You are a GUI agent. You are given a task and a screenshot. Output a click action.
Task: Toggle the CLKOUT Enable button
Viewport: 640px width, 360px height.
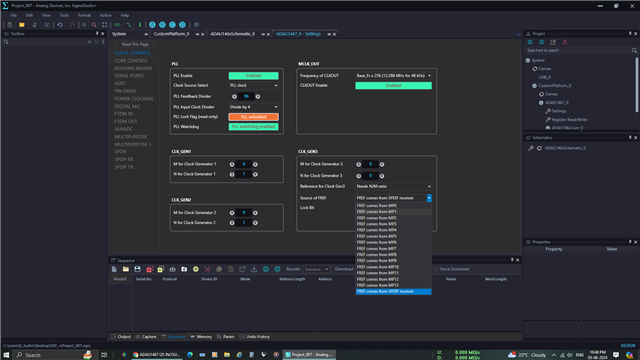pyautogui.click(x=393, y=86)
